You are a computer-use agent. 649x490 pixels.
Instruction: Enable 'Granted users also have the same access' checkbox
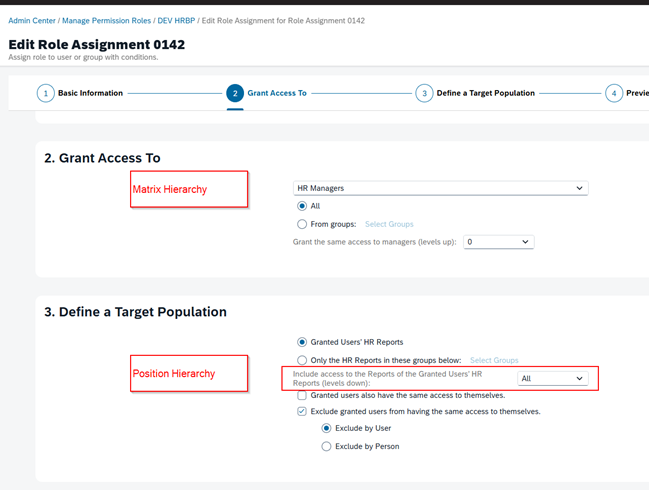coord(302,395)
